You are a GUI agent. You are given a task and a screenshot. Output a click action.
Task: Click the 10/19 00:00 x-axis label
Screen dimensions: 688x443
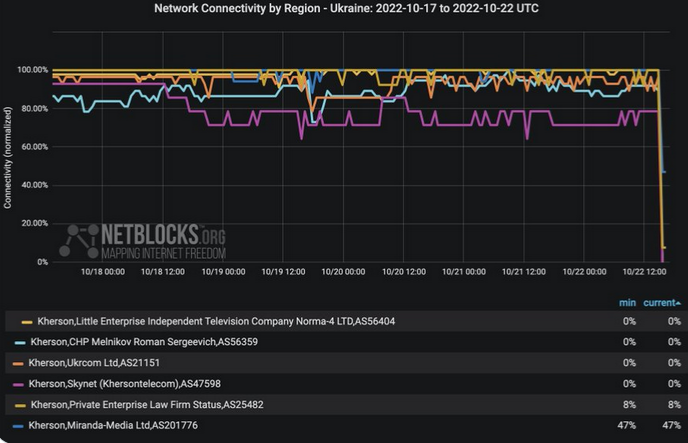pyautogui.click(x=223, y=272)
